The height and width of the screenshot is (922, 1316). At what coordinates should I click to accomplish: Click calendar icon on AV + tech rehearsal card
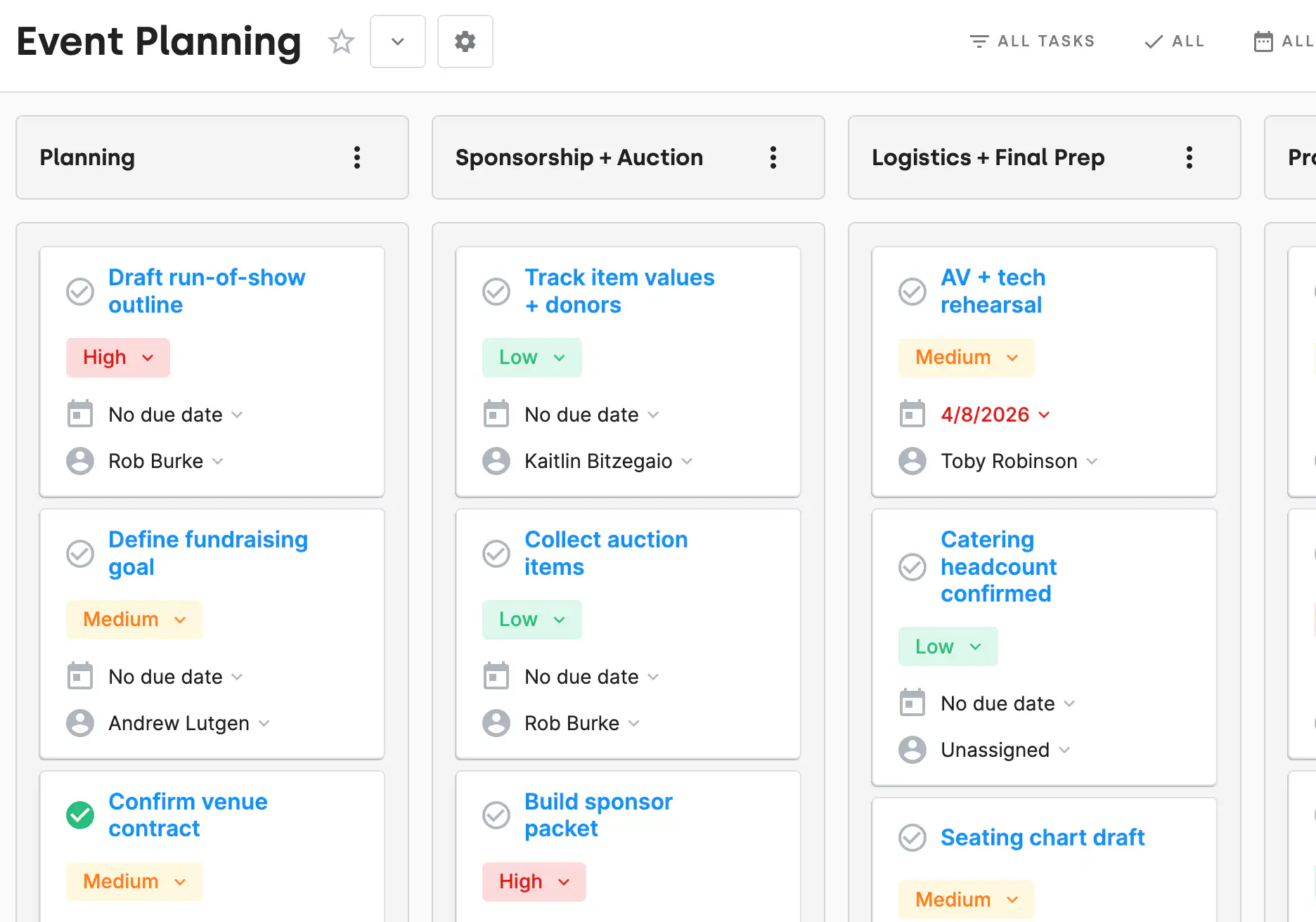click(912, 414)
